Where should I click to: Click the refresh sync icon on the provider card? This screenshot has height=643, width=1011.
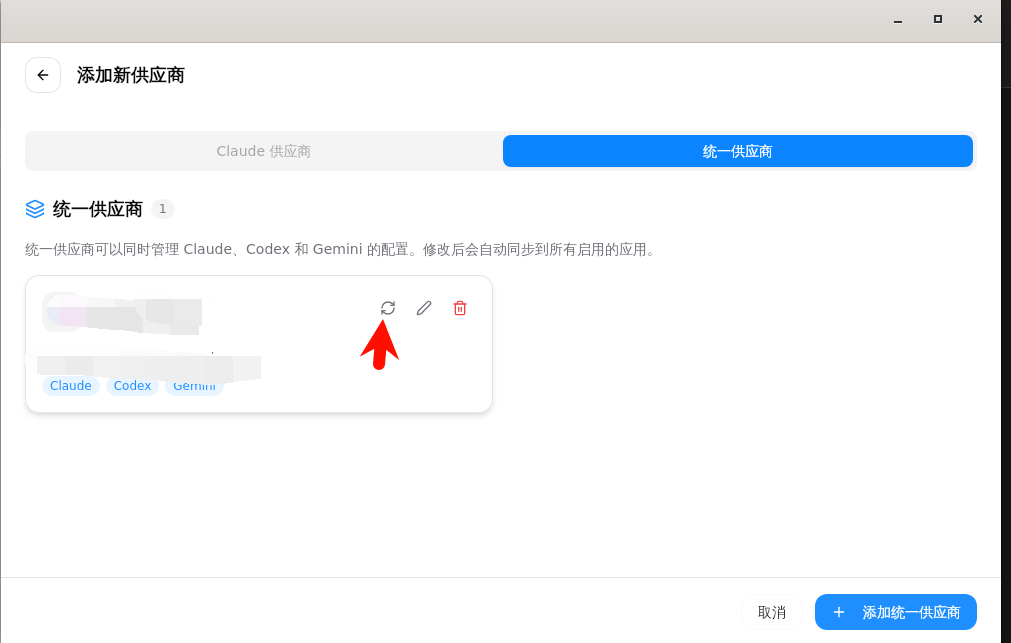pos(388,308)
